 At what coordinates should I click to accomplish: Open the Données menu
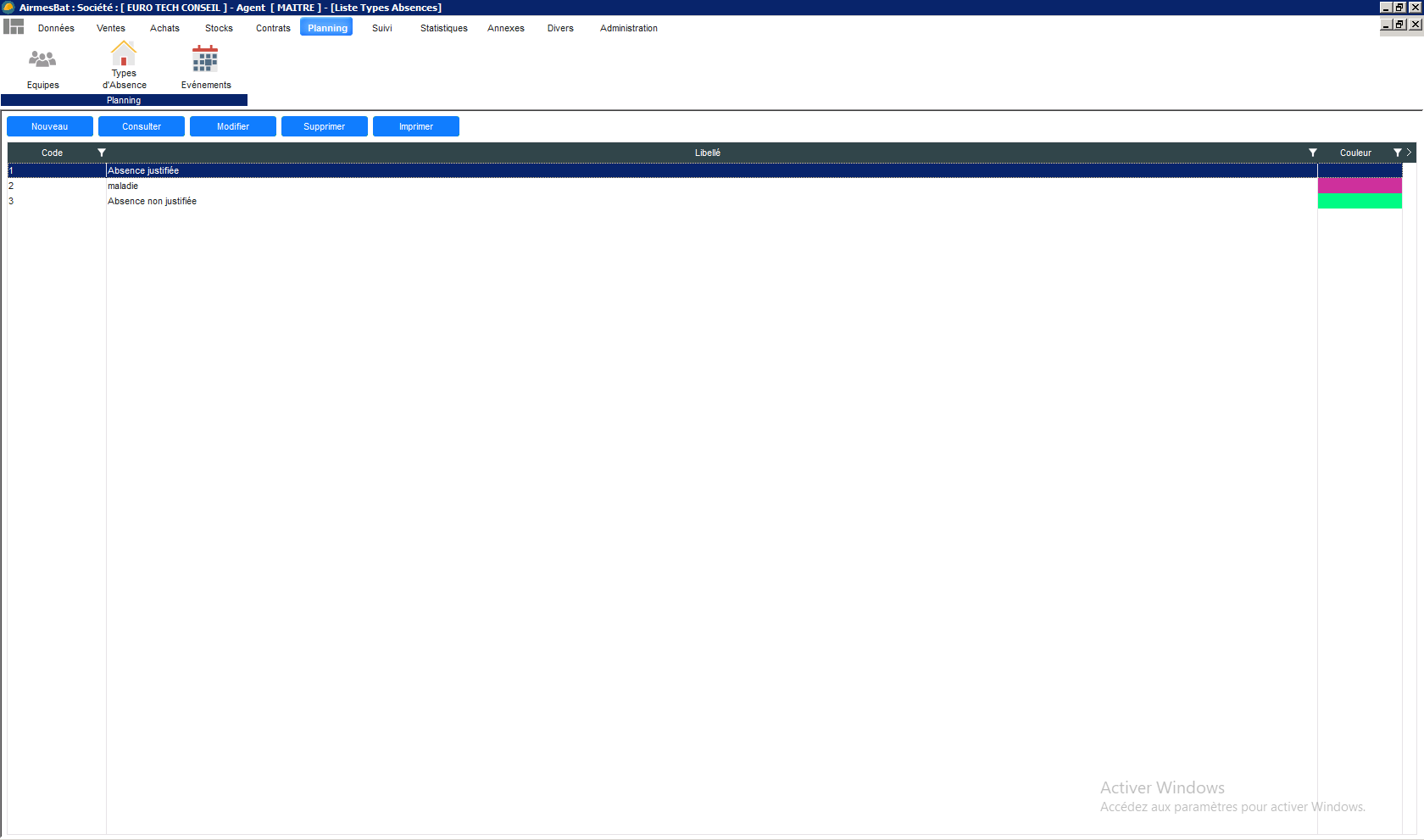pos(56,28)
